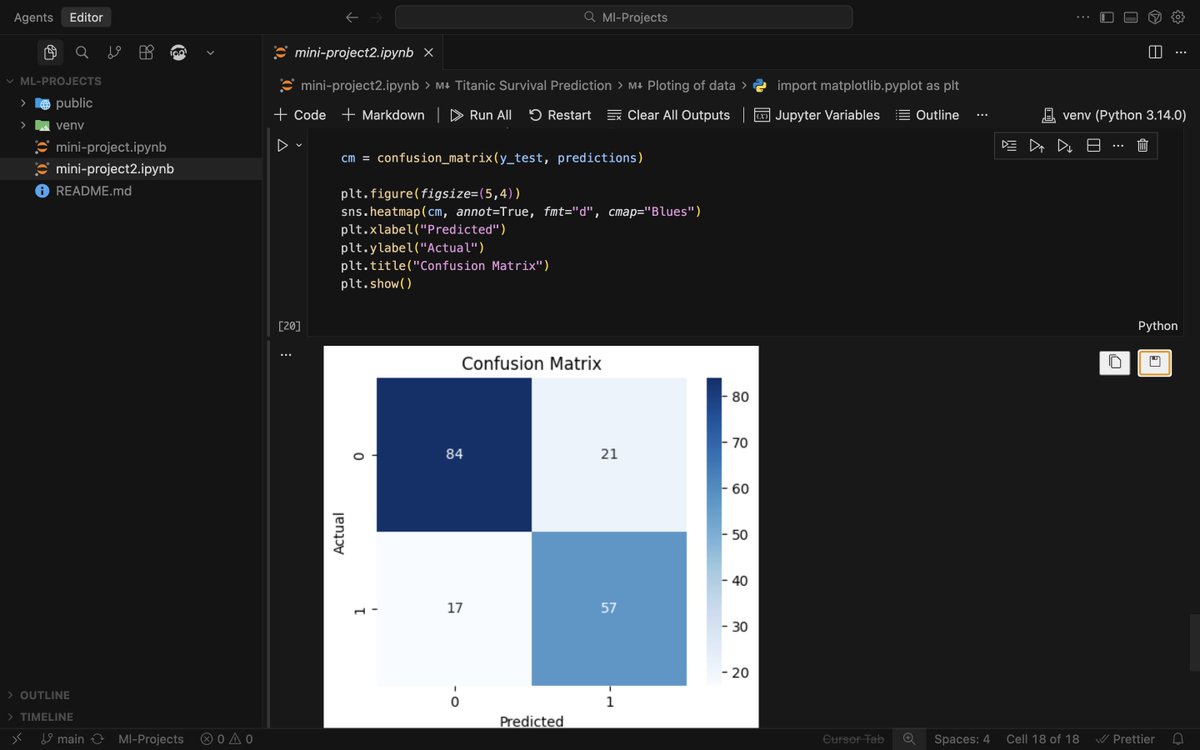
Task: Split the editor to the right
Action: tap(1155, 52)
